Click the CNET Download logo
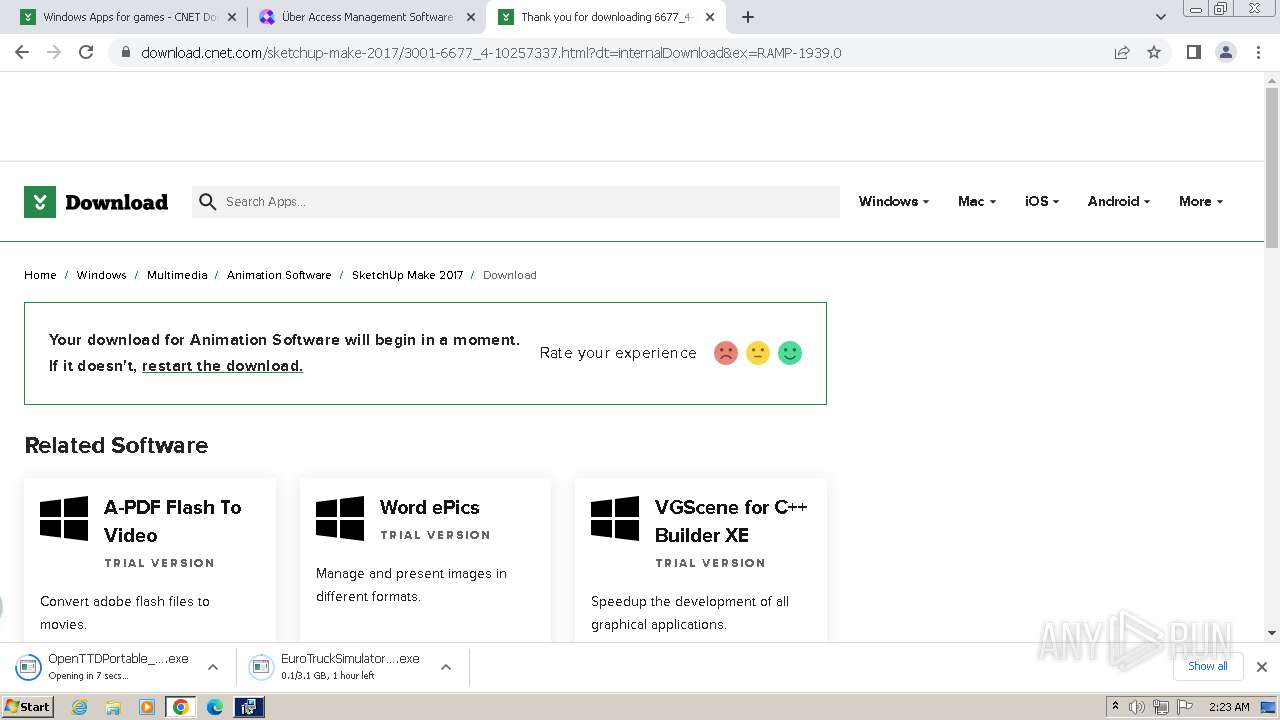The width and height of the screenshot is (1280, 720). 96,202
